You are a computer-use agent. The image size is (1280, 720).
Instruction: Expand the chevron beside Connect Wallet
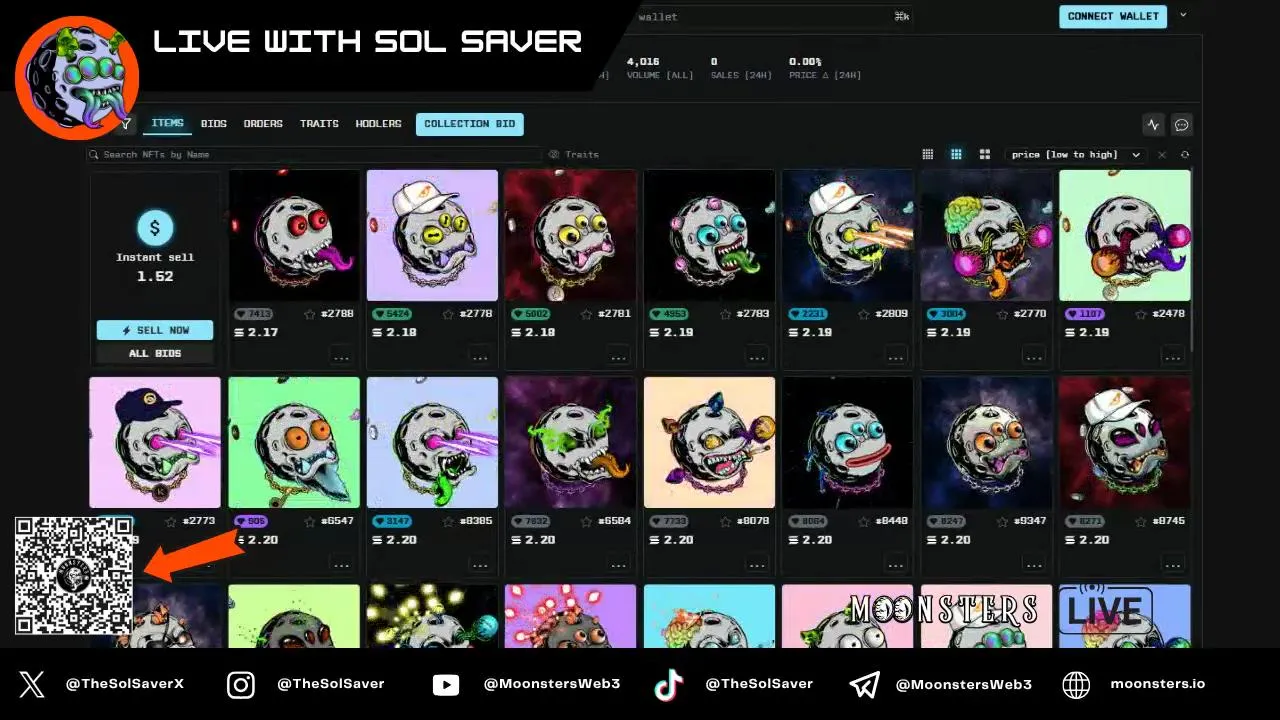(x=1183, y=15)
